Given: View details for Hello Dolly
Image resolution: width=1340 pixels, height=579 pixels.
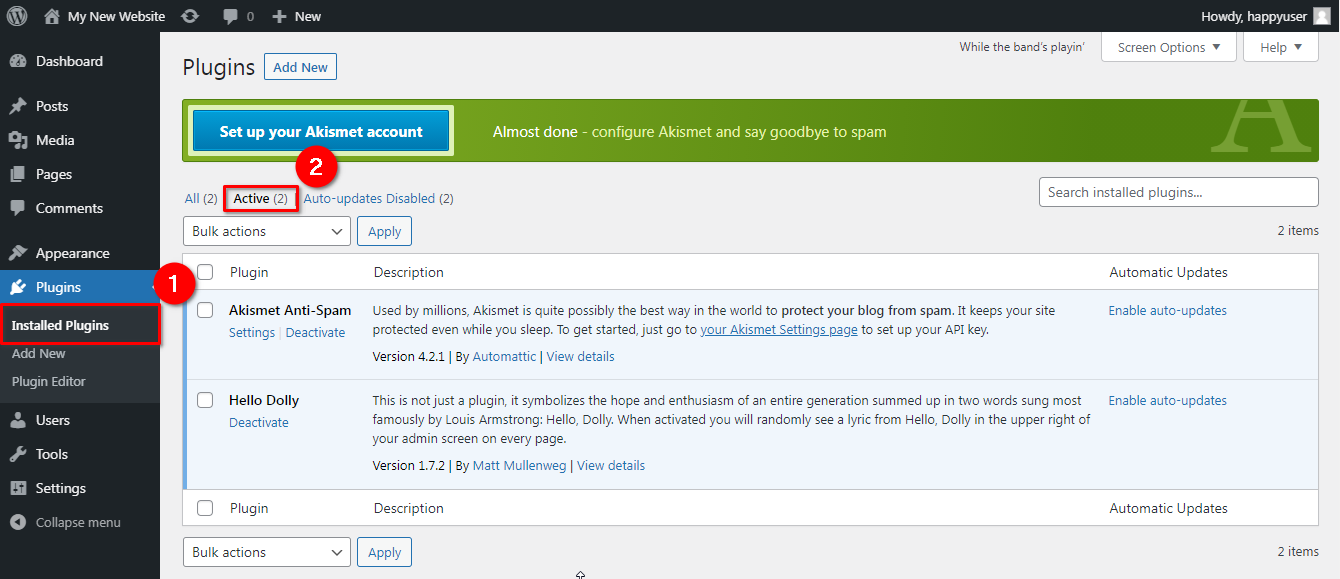Looking at the screenshot, I should pyautogui.click(x=611, y=466).
